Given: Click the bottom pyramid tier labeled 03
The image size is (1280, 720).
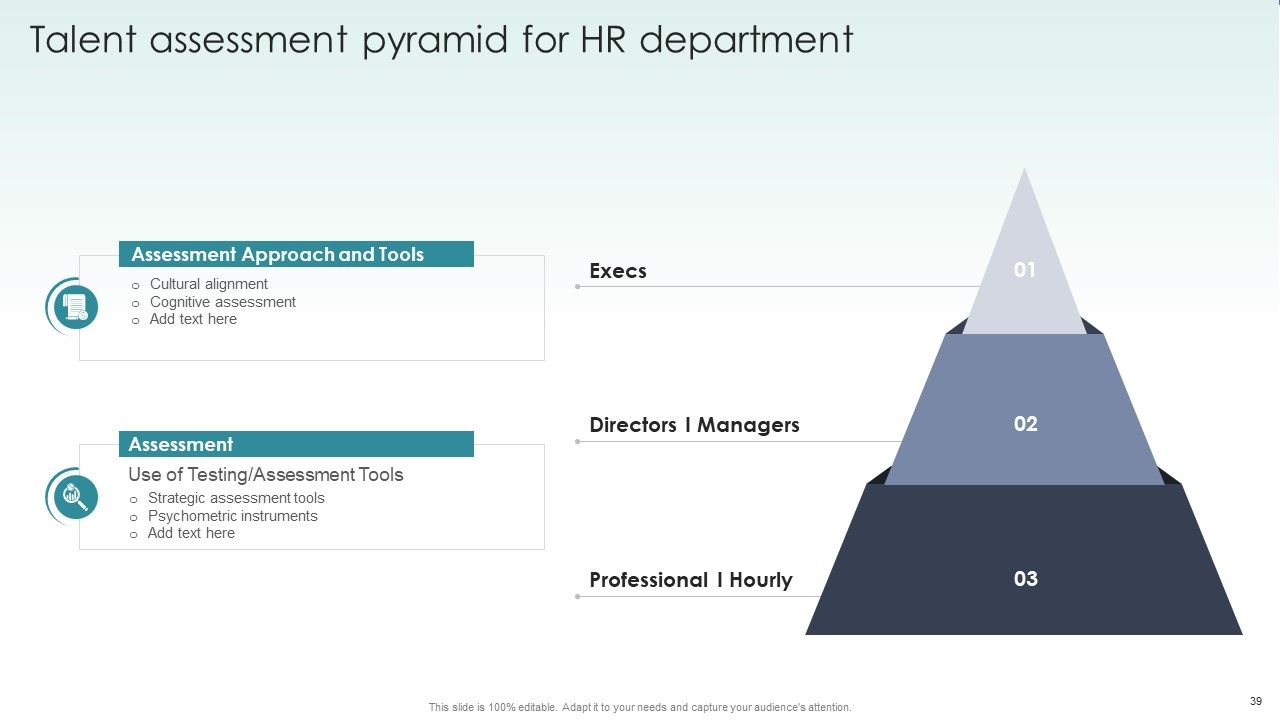Looking at the screenshot, I should 1024,560.
